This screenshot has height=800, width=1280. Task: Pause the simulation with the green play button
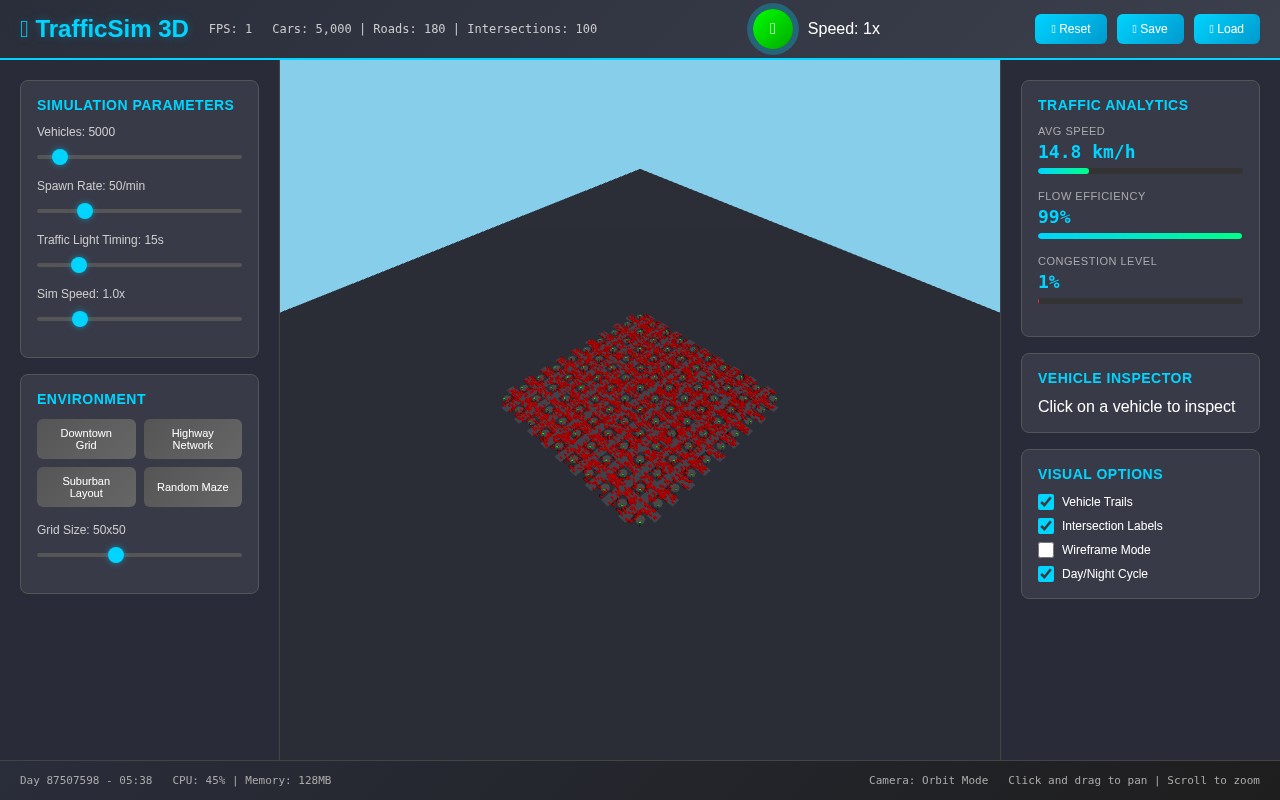pos(771,29)
